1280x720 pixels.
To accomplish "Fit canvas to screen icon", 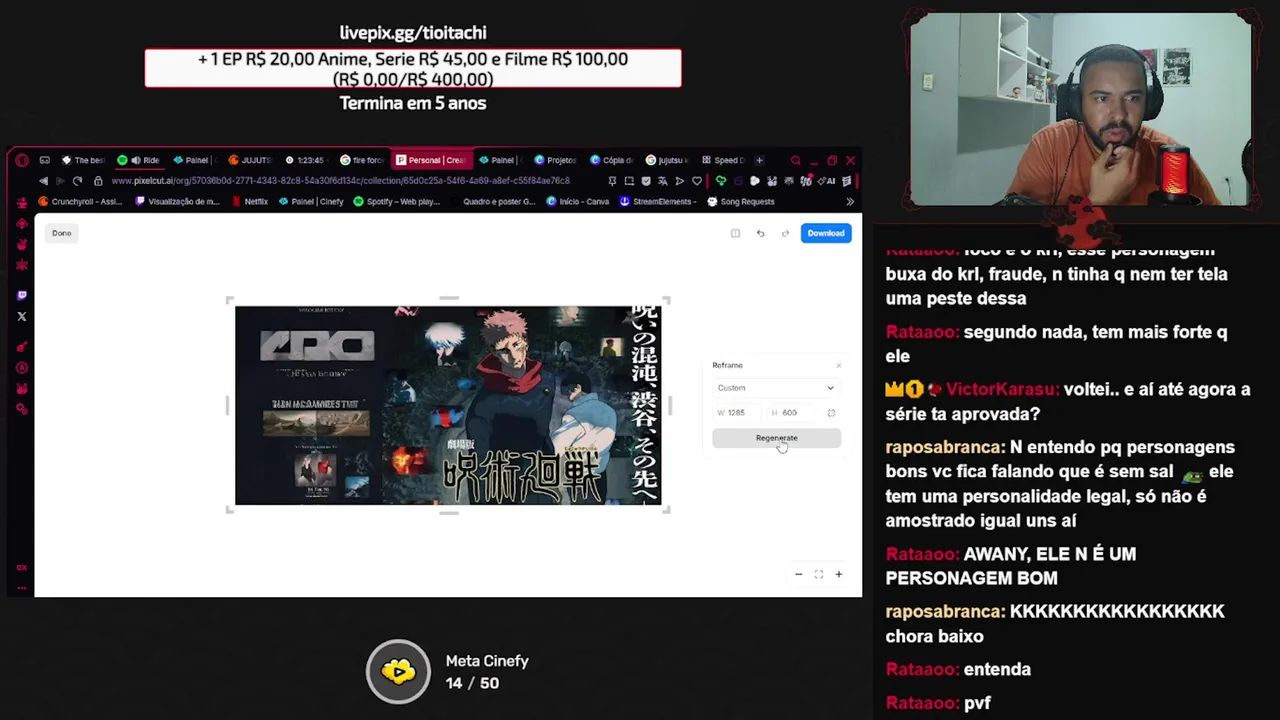I will pos(818,574).
